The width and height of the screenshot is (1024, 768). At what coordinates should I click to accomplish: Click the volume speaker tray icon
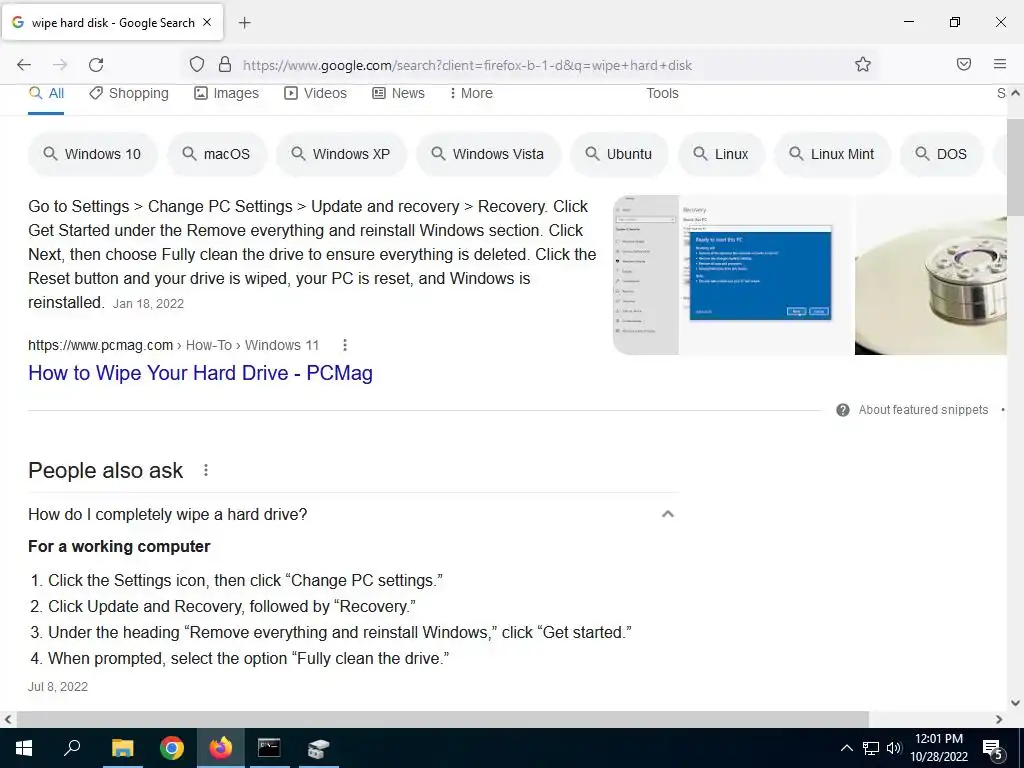pos(894,748)
